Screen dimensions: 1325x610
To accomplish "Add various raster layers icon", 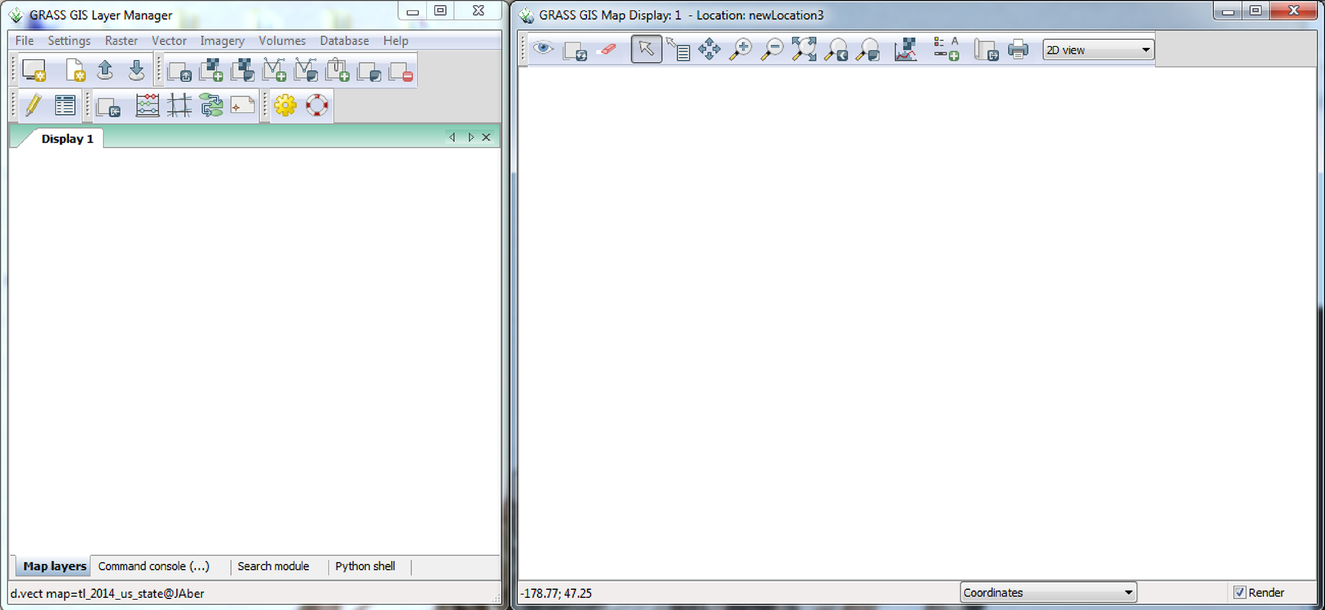I will pos(243,71).
